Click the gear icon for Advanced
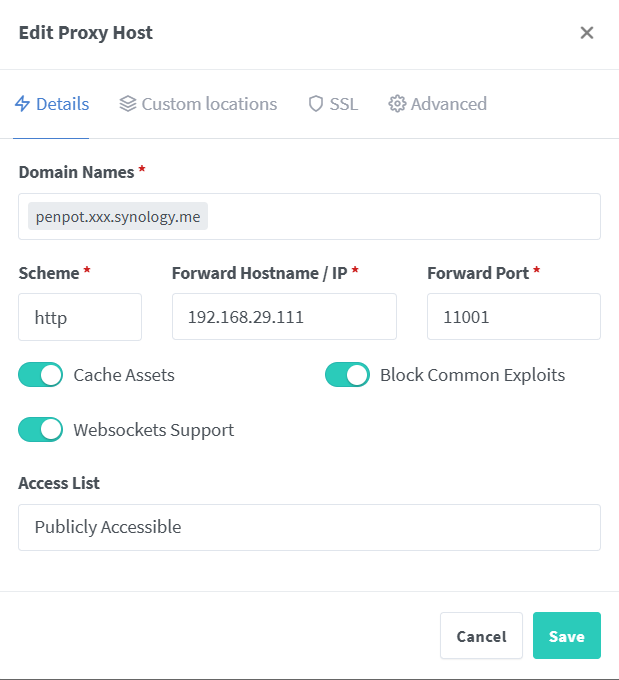This screenshot has height=680, width=619. point(397,104)
